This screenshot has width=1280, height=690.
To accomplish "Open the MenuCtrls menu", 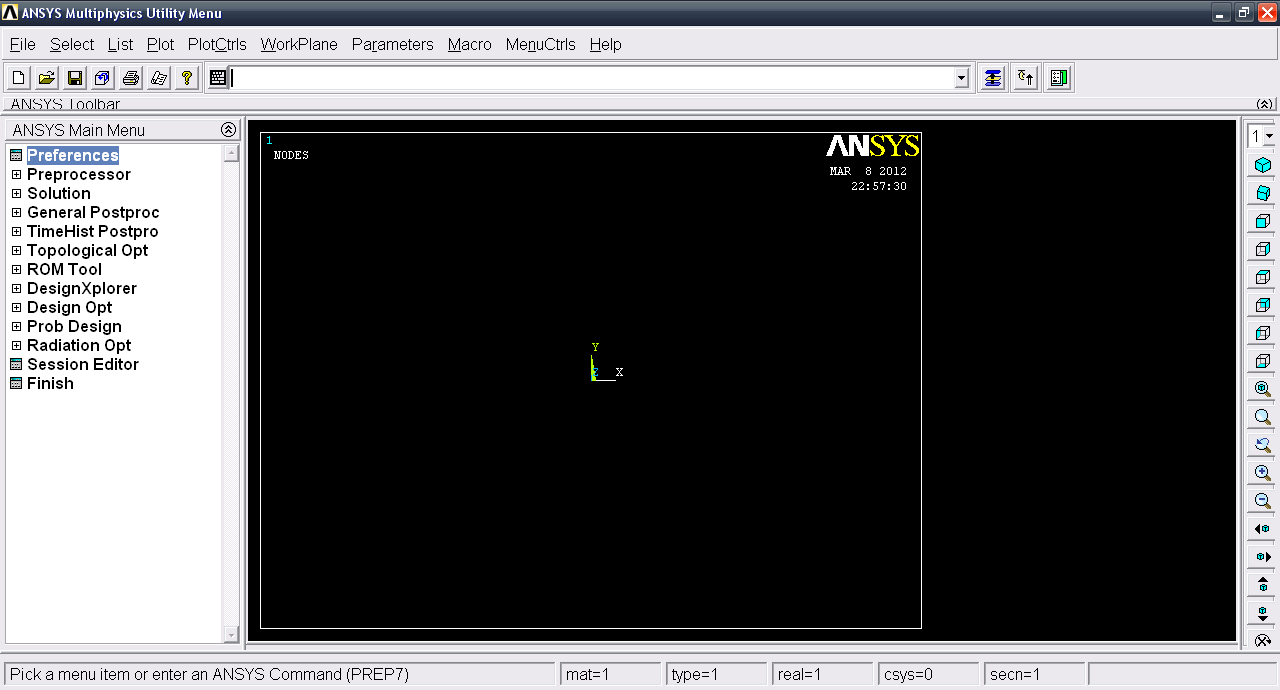I will tap(541, 44).
